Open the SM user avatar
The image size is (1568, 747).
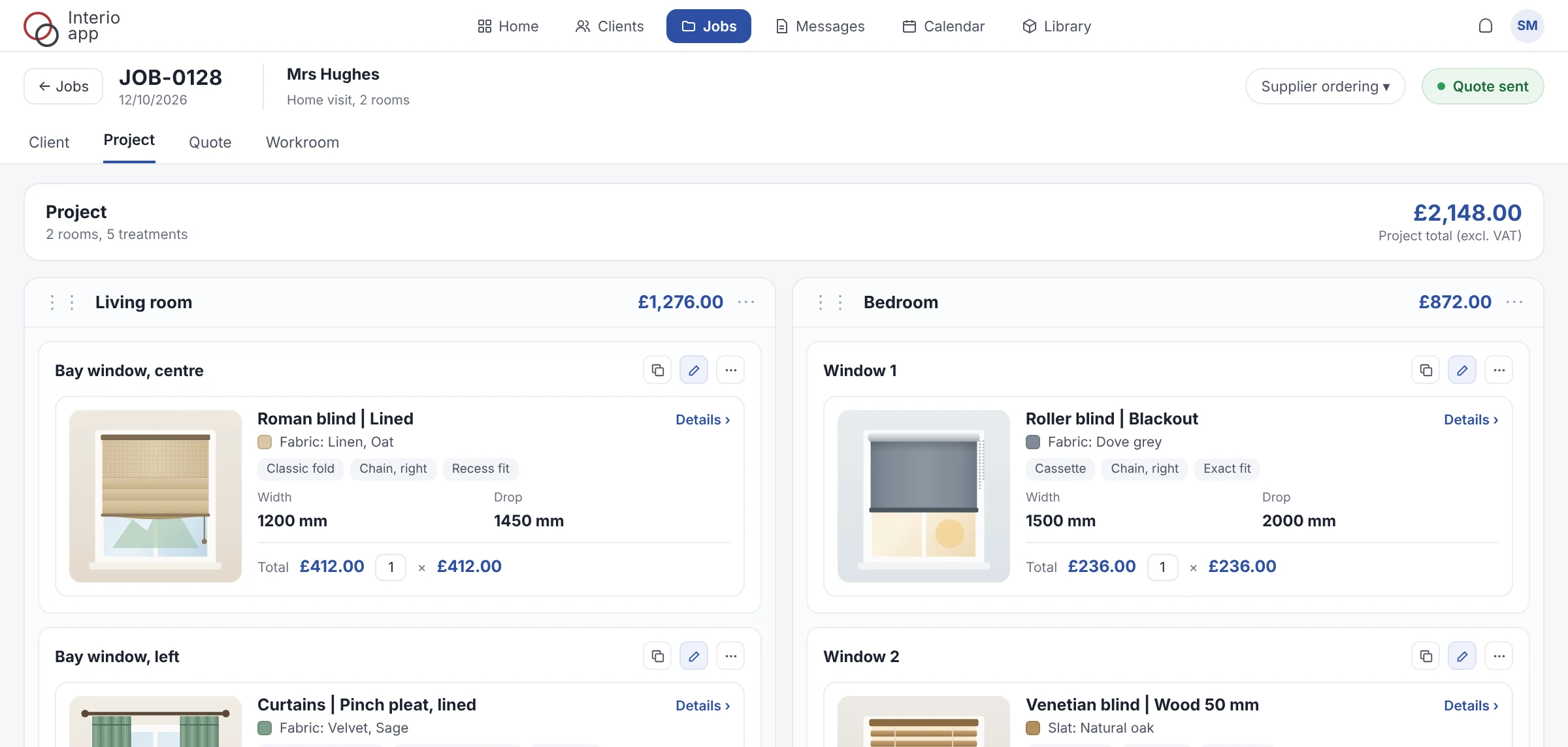[1527, 26]
